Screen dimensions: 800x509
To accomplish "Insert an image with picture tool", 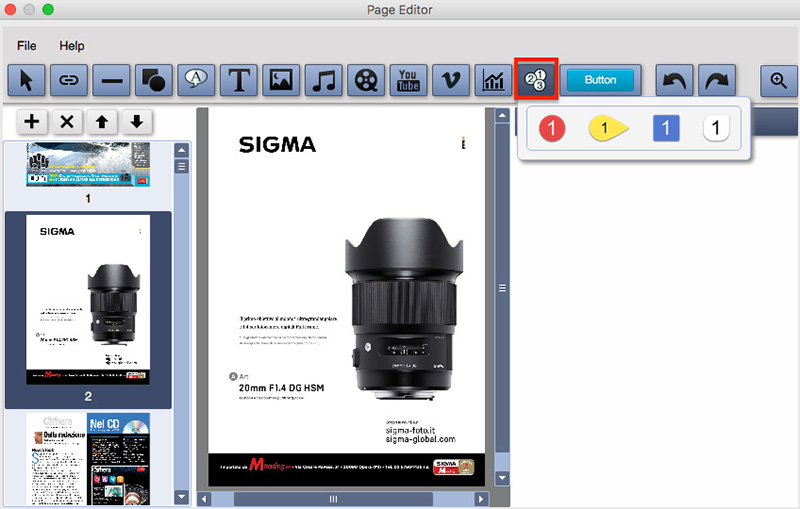I will (281, 80).
